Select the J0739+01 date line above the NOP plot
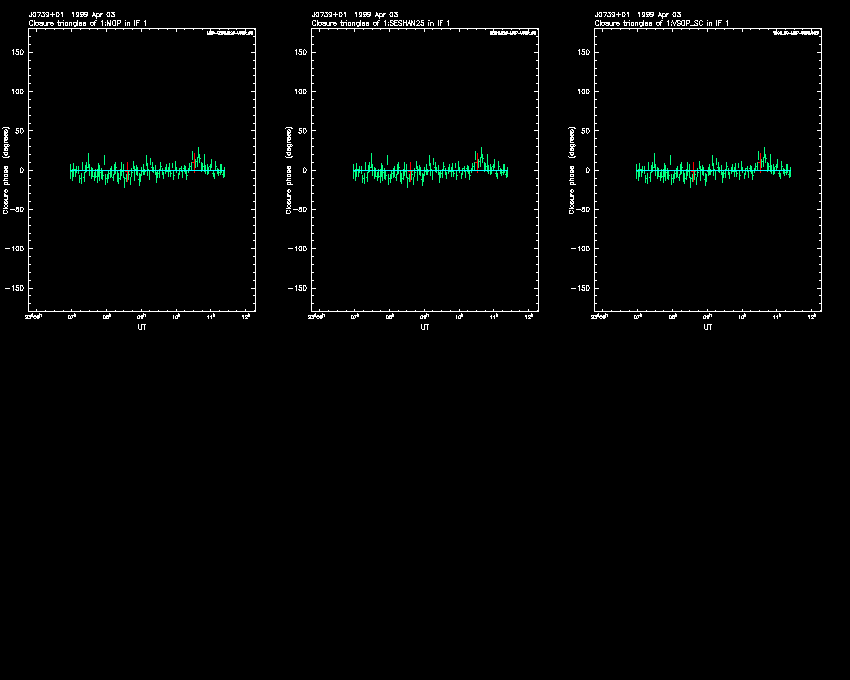The image size is (850, 680). click(x=72, y=15)
